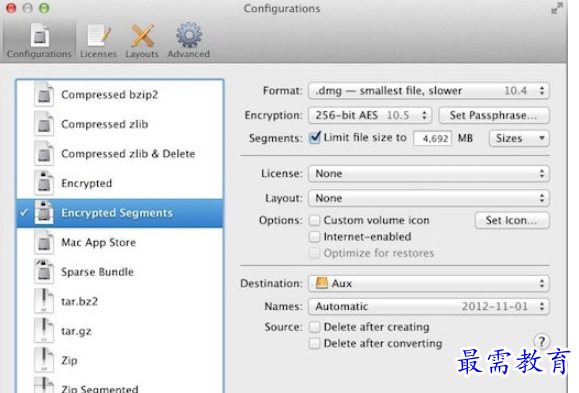579x393 pixels.
Task: Click the Zip archive icon
Action: [44, 360]
